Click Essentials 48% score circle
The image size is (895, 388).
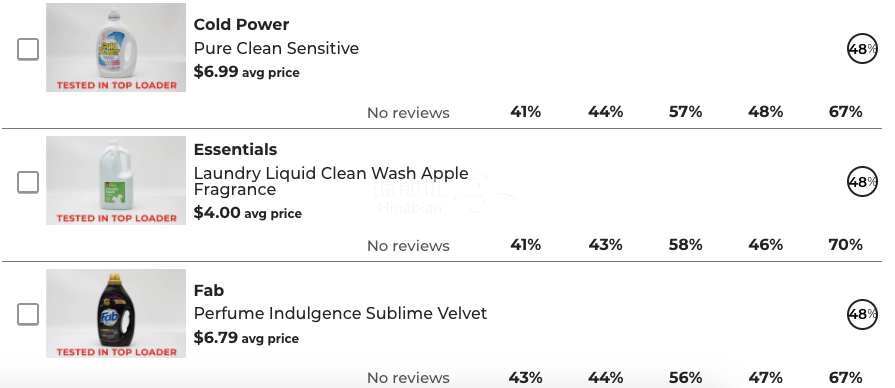862,181
